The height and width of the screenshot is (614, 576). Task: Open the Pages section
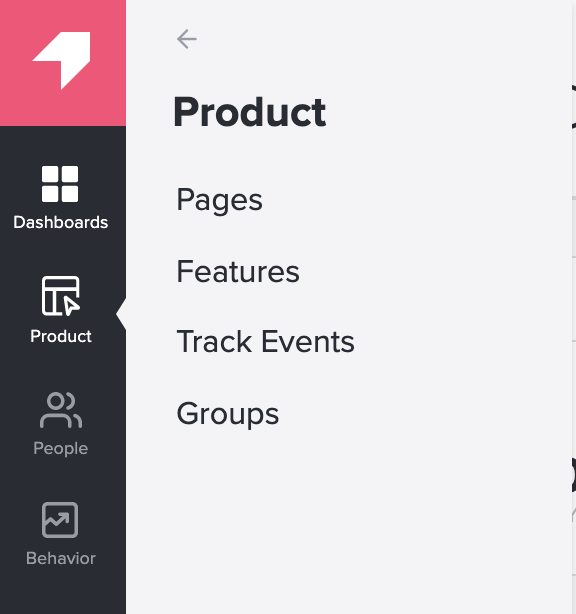pyautogui.click(x=219, y=200)
